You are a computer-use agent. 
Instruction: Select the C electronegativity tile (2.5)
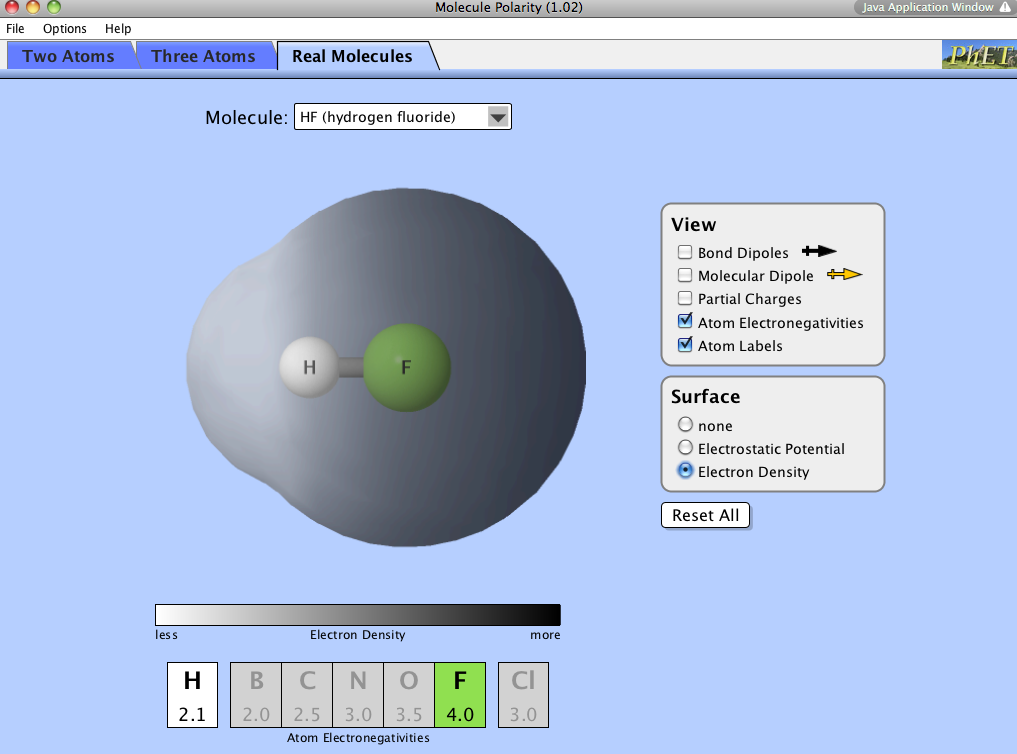307,695
